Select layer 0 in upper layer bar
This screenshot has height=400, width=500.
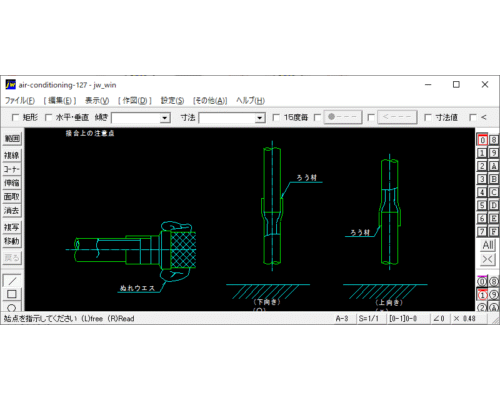482,140
